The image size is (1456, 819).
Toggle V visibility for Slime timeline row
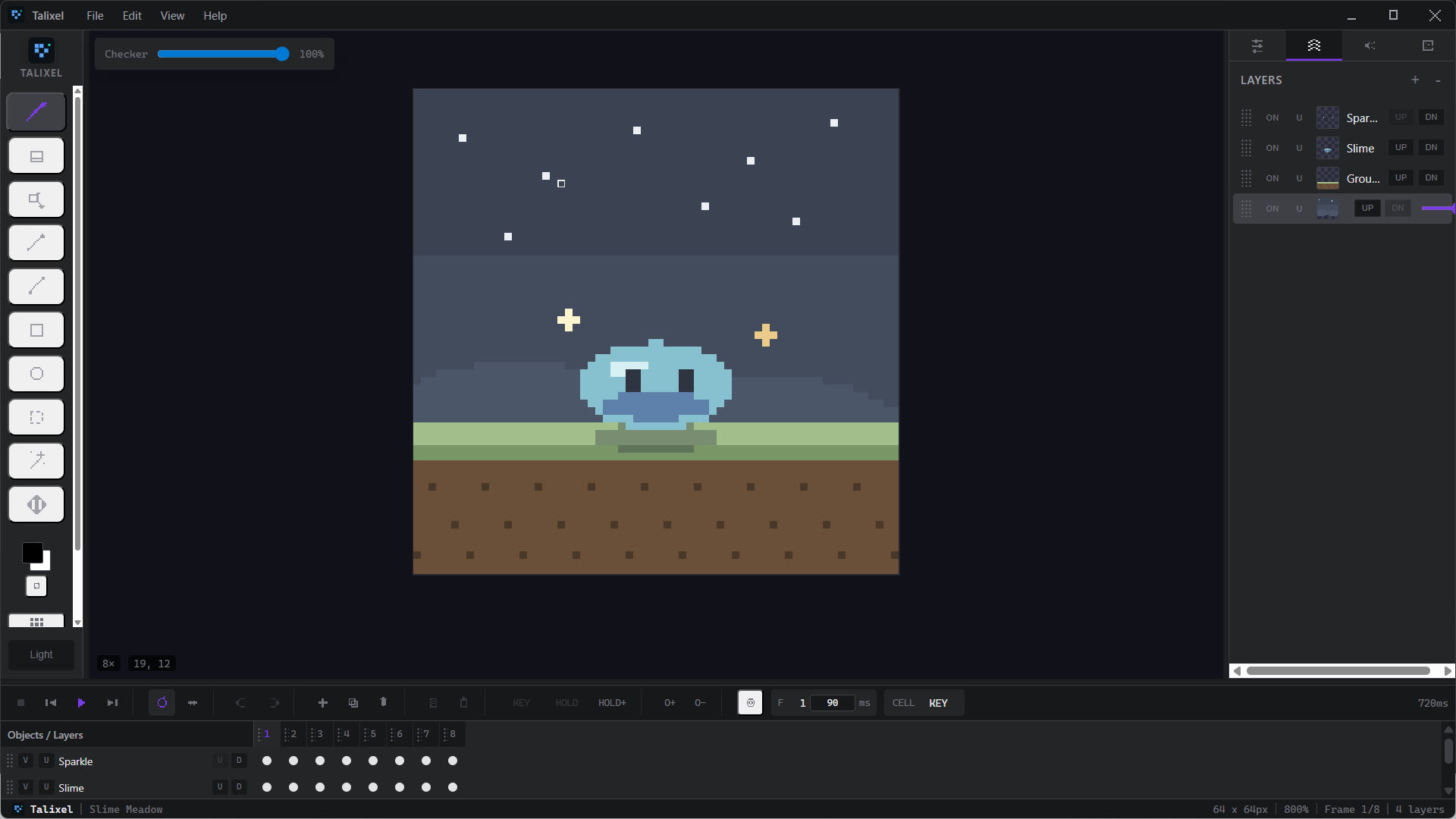pyautogui.click(x=26, y=787)
